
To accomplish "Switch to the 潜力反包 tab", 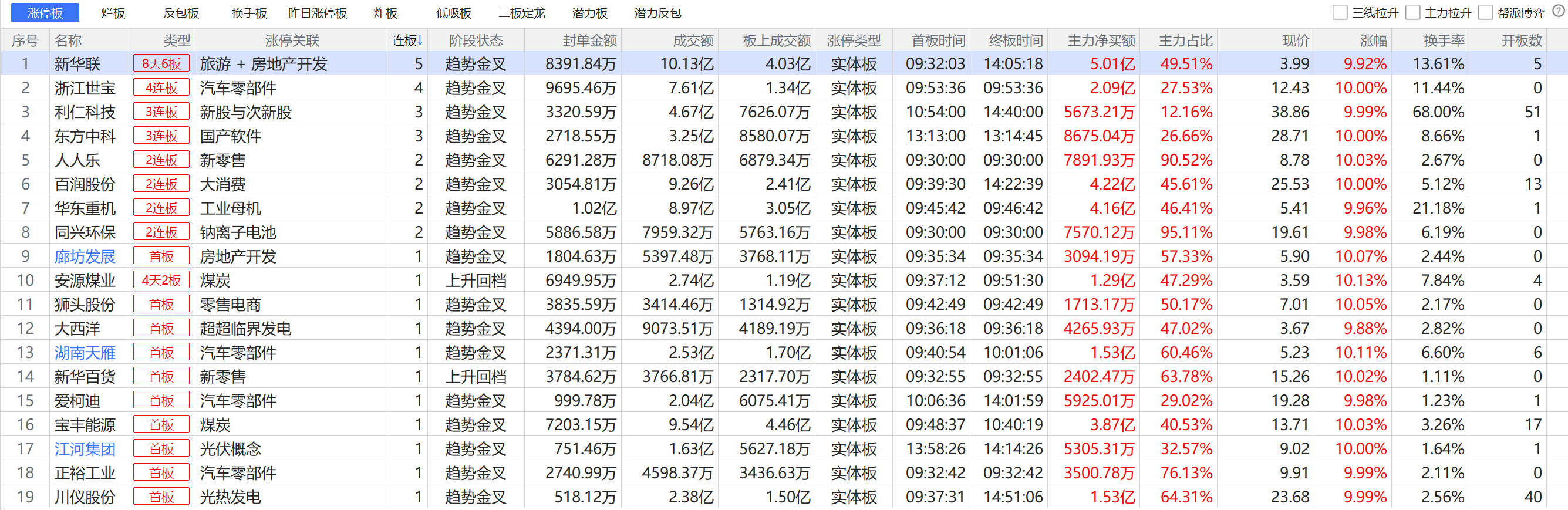I will 658,13.
